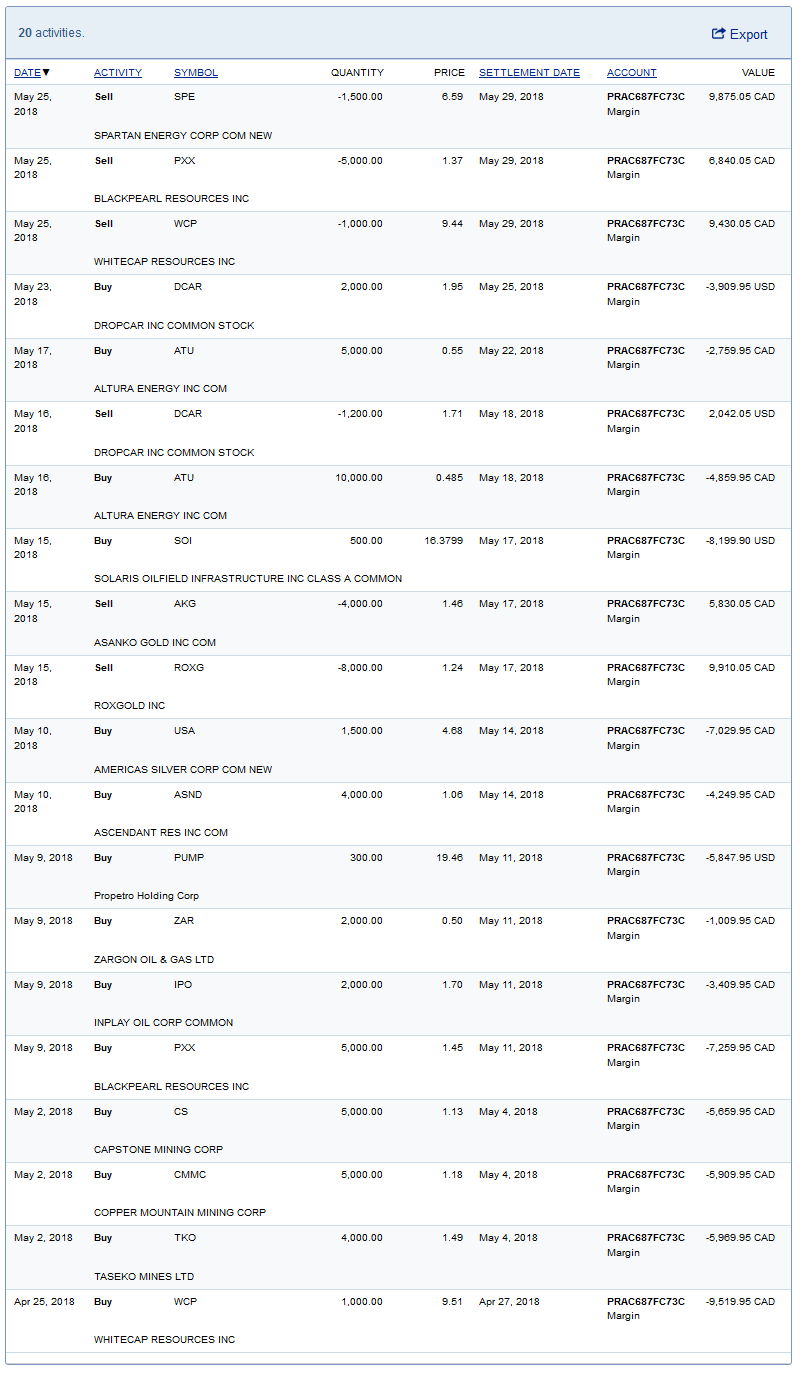
Task: Click the Quantity column header
Action: [x=357, y=73]
